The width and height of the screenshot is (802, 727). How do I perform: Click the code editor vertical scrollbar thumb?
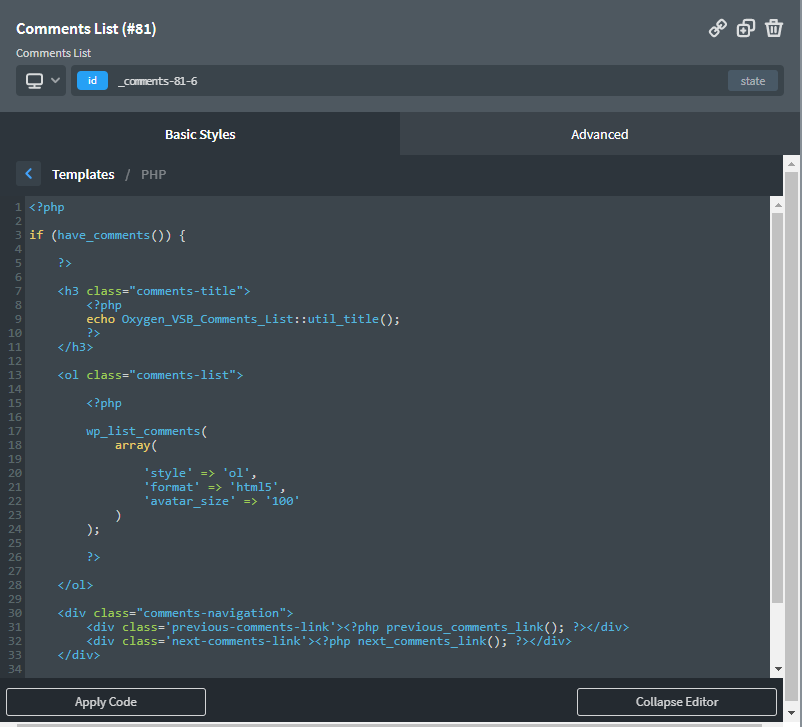pyautogui.click(x=777, y=408)
